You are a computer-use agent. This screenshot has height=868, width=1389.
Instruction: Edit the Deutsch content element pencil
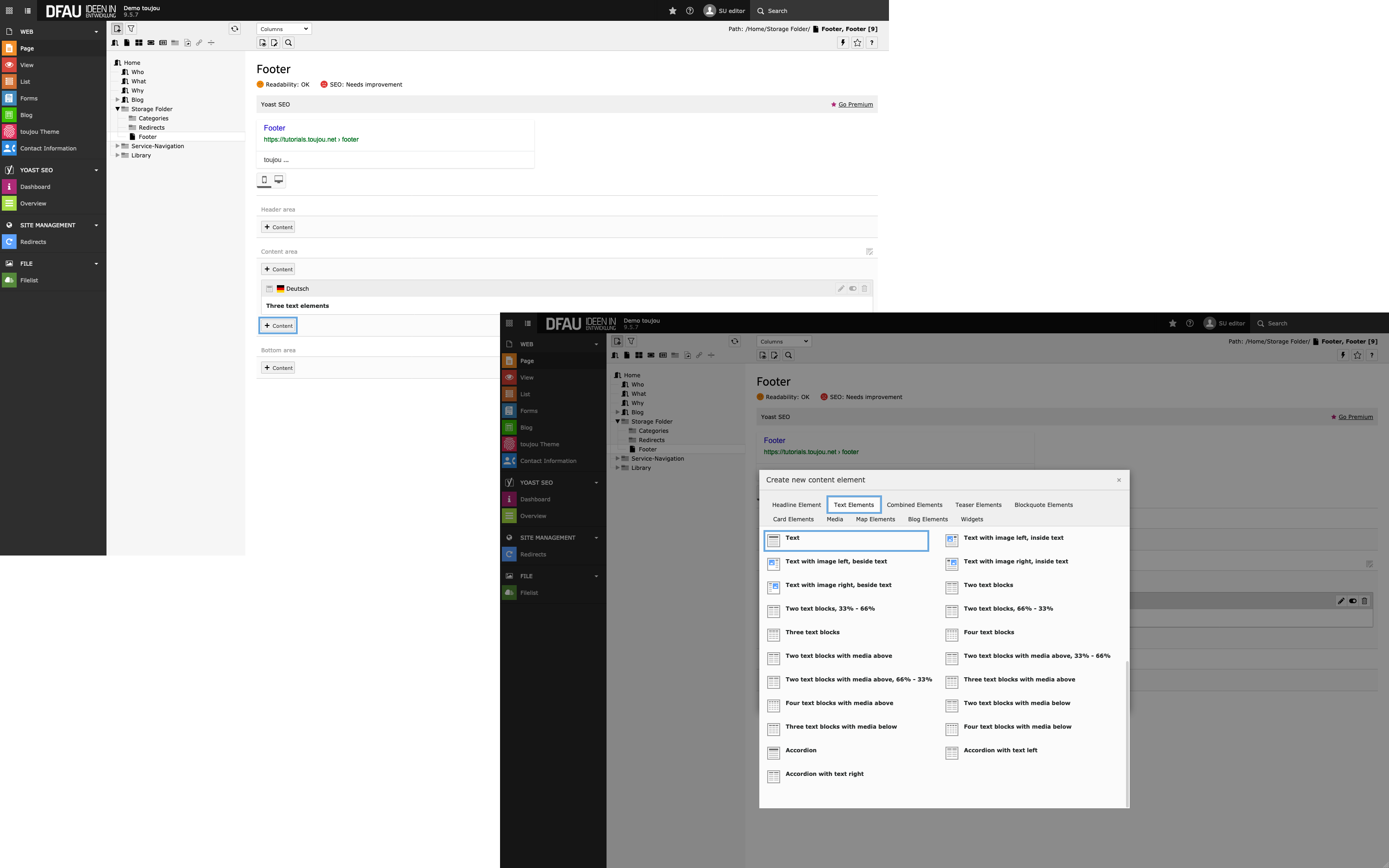tap(841, 288)
